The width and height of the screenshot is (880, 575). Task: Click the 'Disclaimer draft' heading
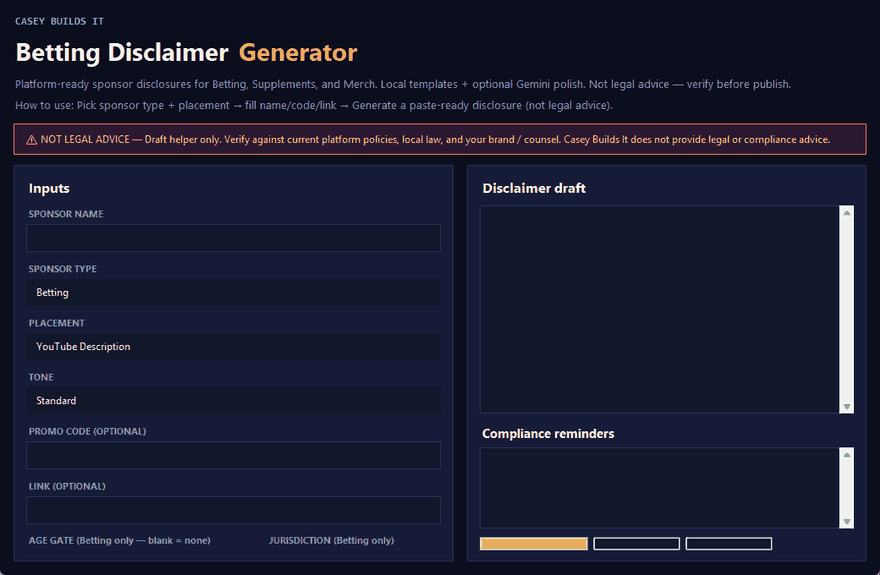(x=534, y=188)
